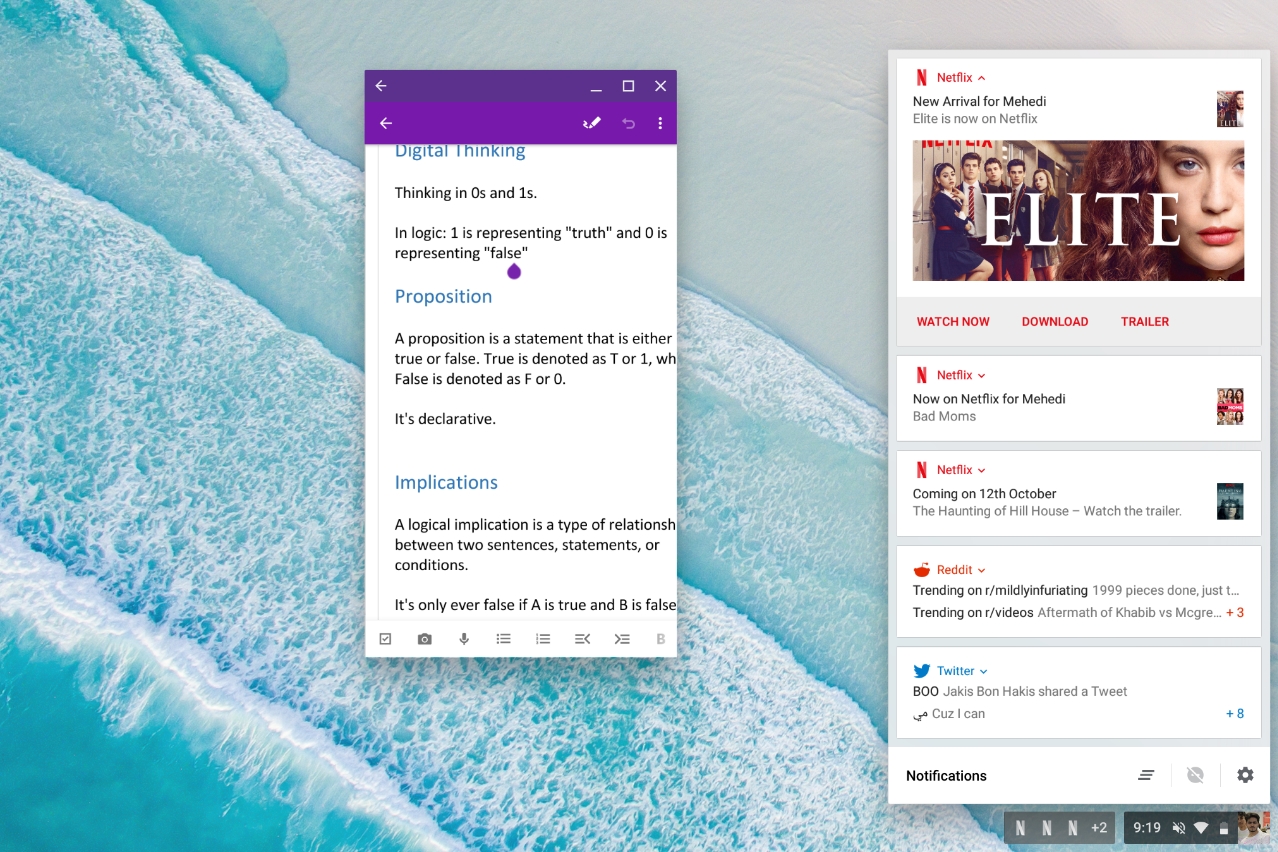Image resolution: width=1278 pixels, height=852 pixels.
Task: Expand the Twitter notification
Action: [983, 672]
